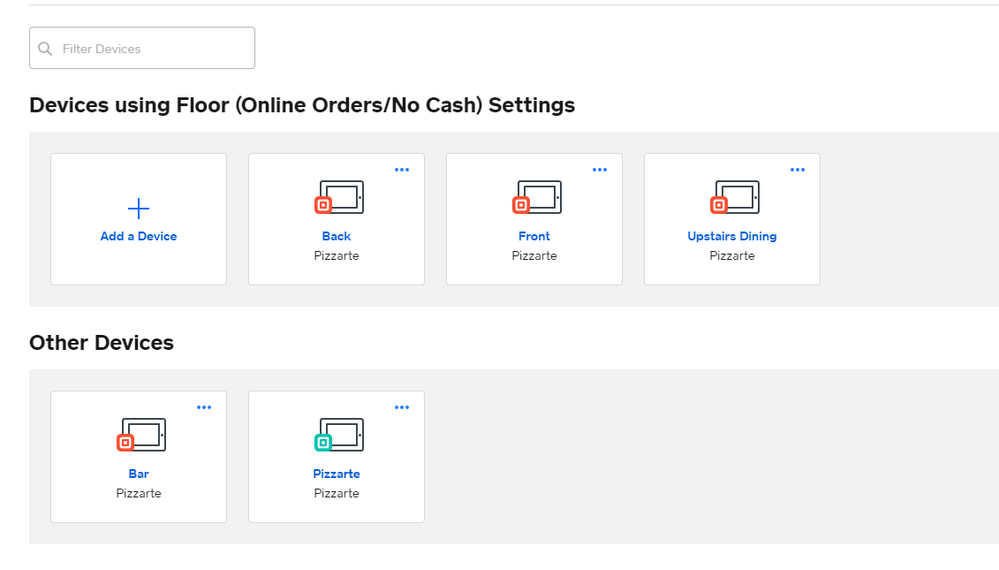The width and height of the screenshot is (999, 570).
Task: Click the Bar device tablet icon
Action: (x=141, y=435)
